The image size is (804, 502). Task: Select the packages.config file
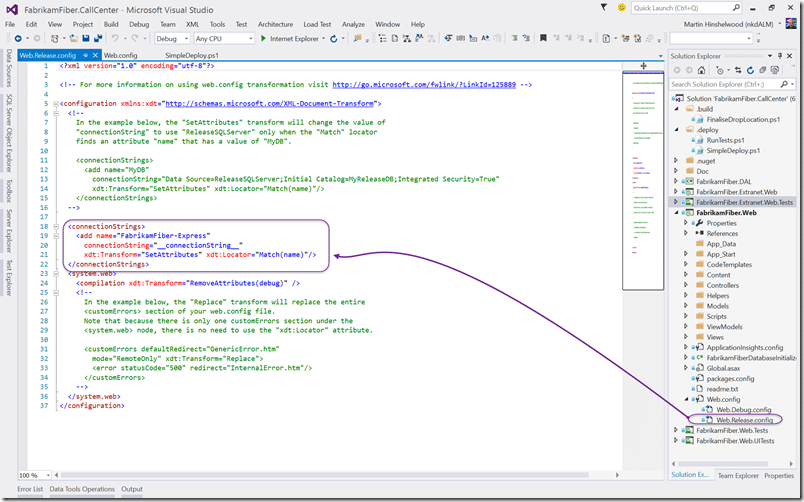click(x=730, y=378)
